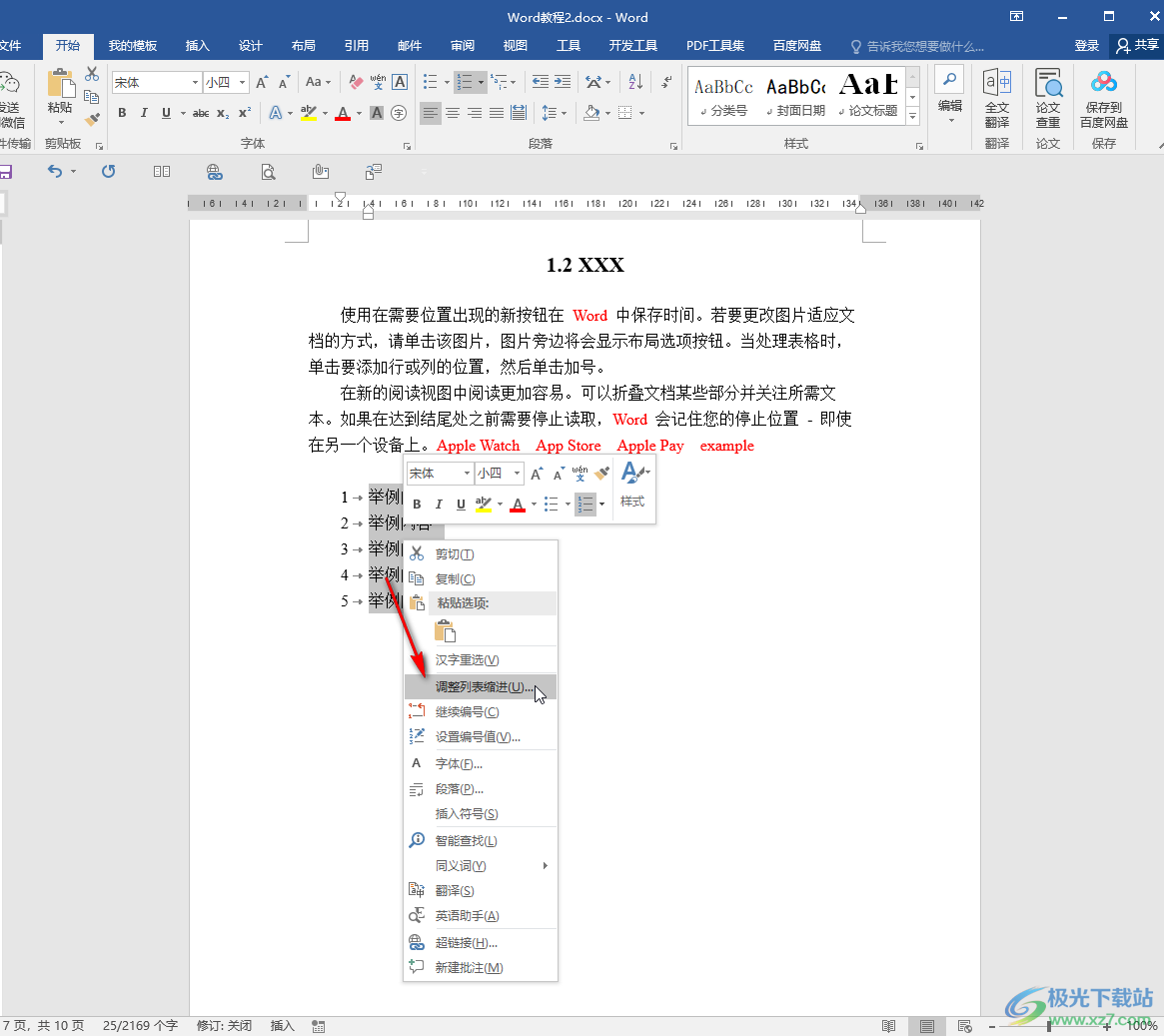Open the ribbon font name dropdown
Viewport: 1164px width, 1036px height.
195,82
